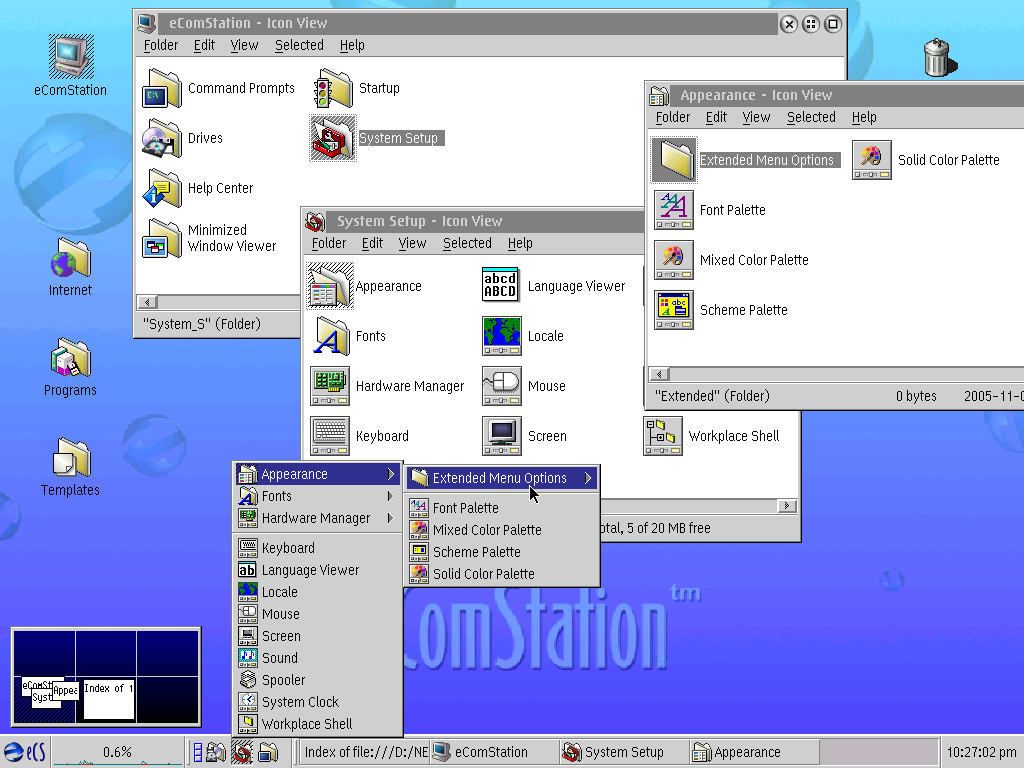Choose Mixed Color Palette from the submenu

502,530
